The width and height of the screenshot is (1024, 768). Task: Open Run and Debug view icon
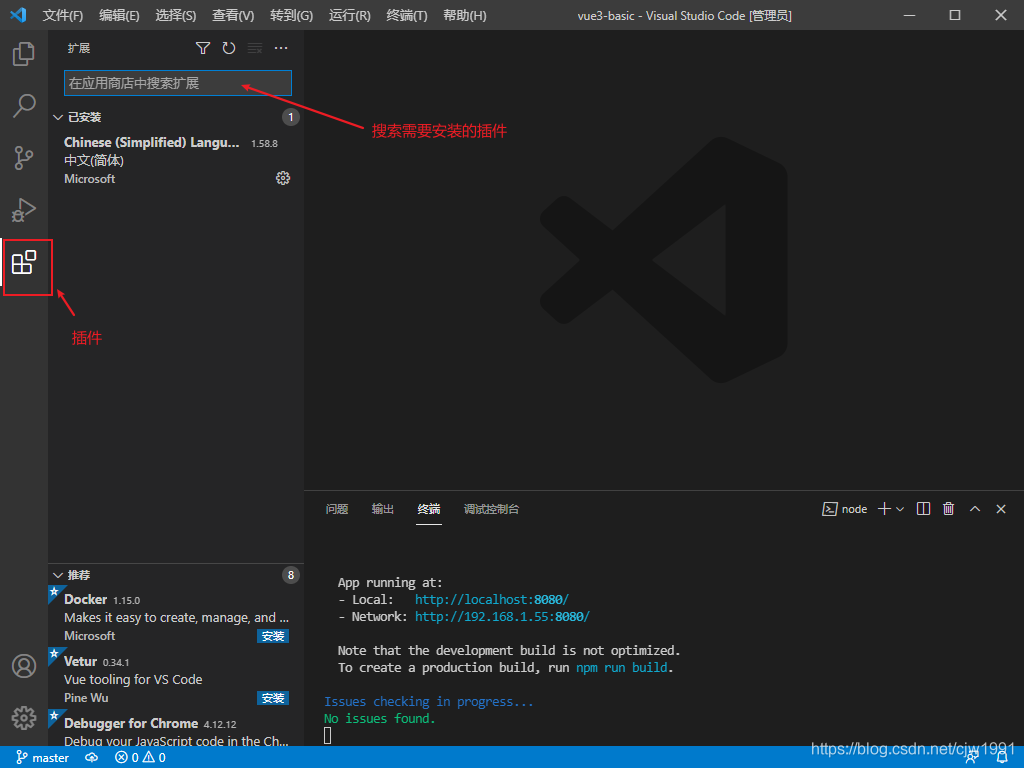(24, 210)
